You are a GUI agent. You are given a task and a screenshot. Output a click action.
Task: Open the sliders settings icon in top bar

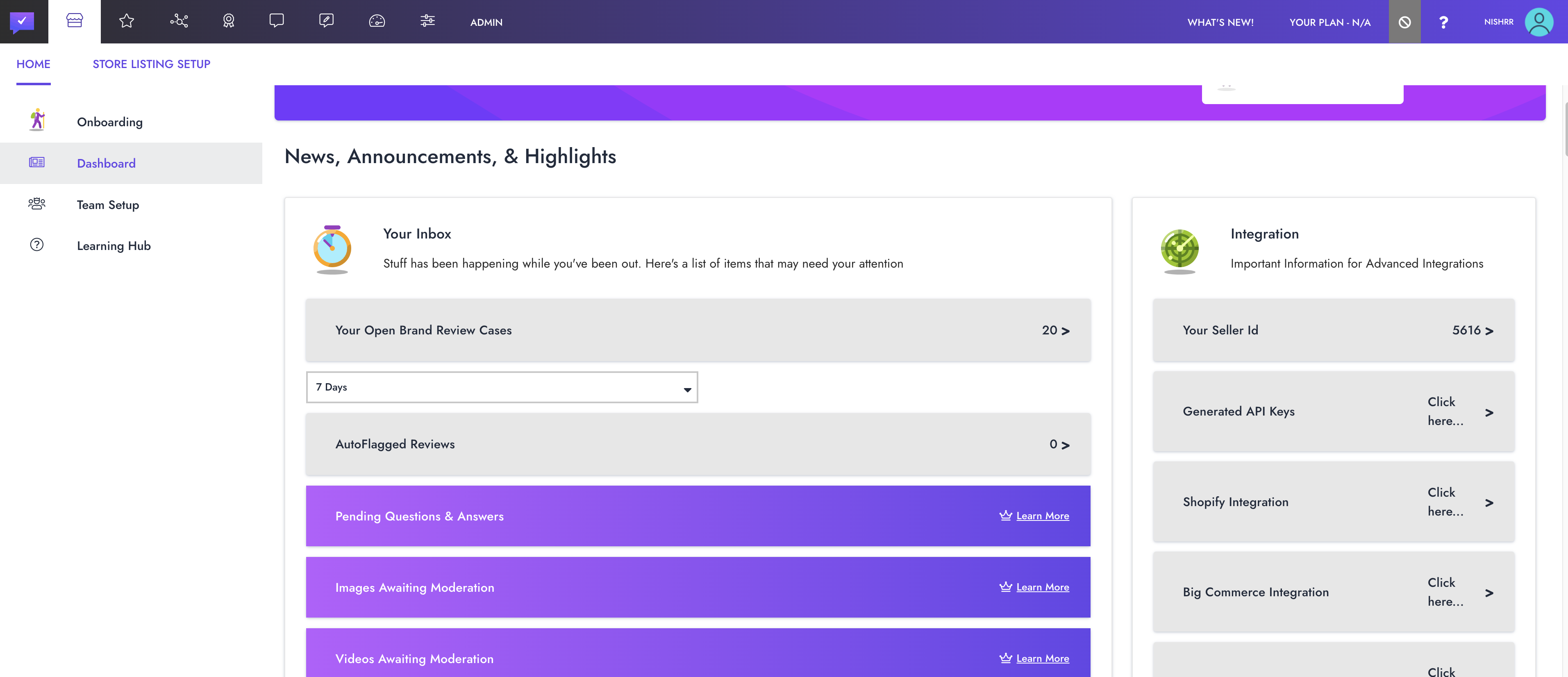(x=427, y=21)
